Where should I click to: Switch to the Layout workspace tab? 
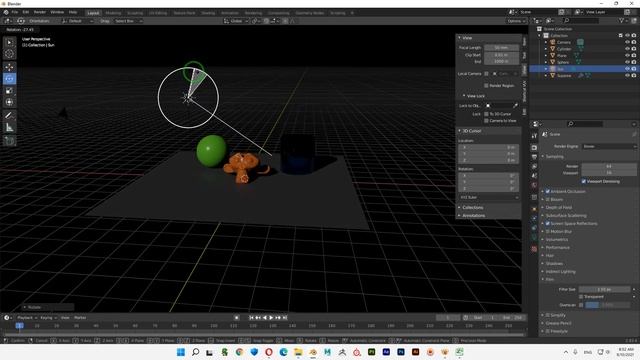click(x=93, y=13)
